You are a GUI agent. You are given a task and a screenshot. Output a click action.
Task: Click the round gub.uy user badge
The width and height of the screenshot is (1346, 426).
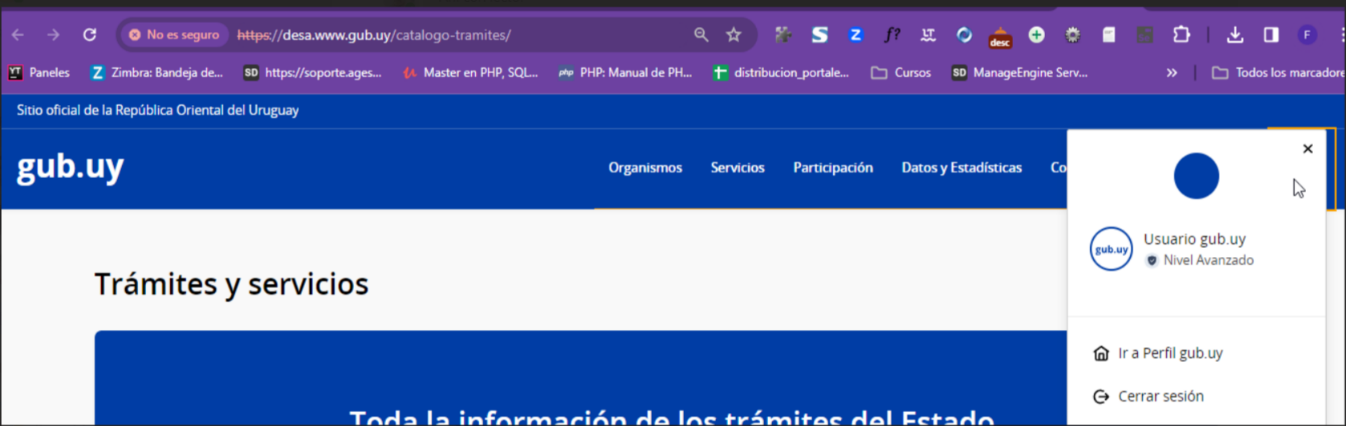[x=1111, y=249]
